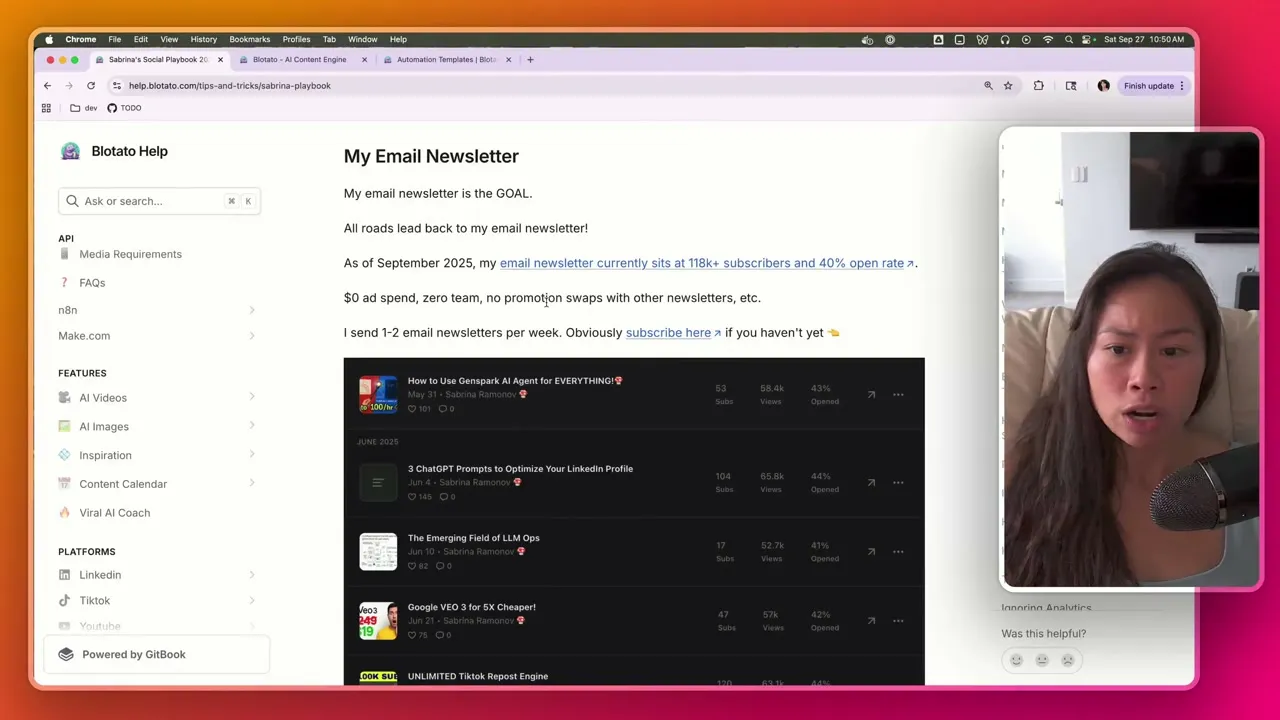Open three-dot menu for ChatGPT Prompts row
This screenshot has height=720, width=1280.
pyautogui.click(x=898, y=483)
